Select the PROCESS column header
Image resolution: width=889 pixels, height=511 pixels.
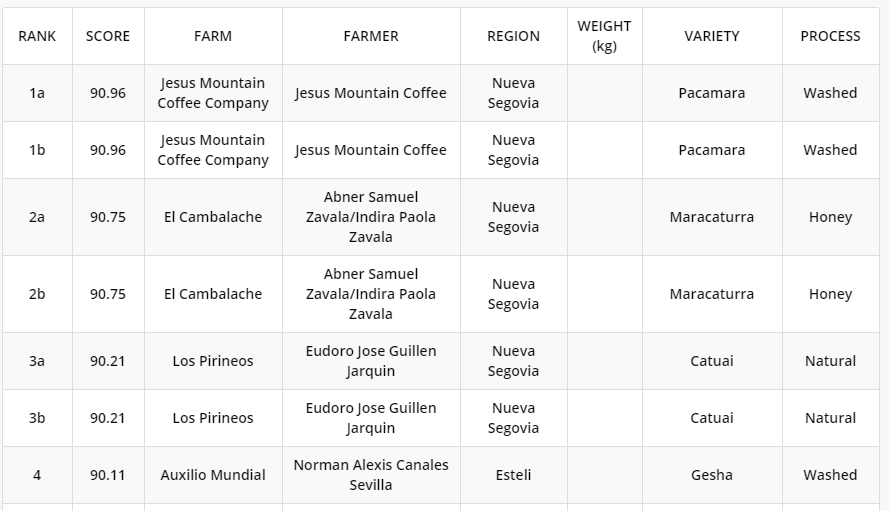point(830,36)
